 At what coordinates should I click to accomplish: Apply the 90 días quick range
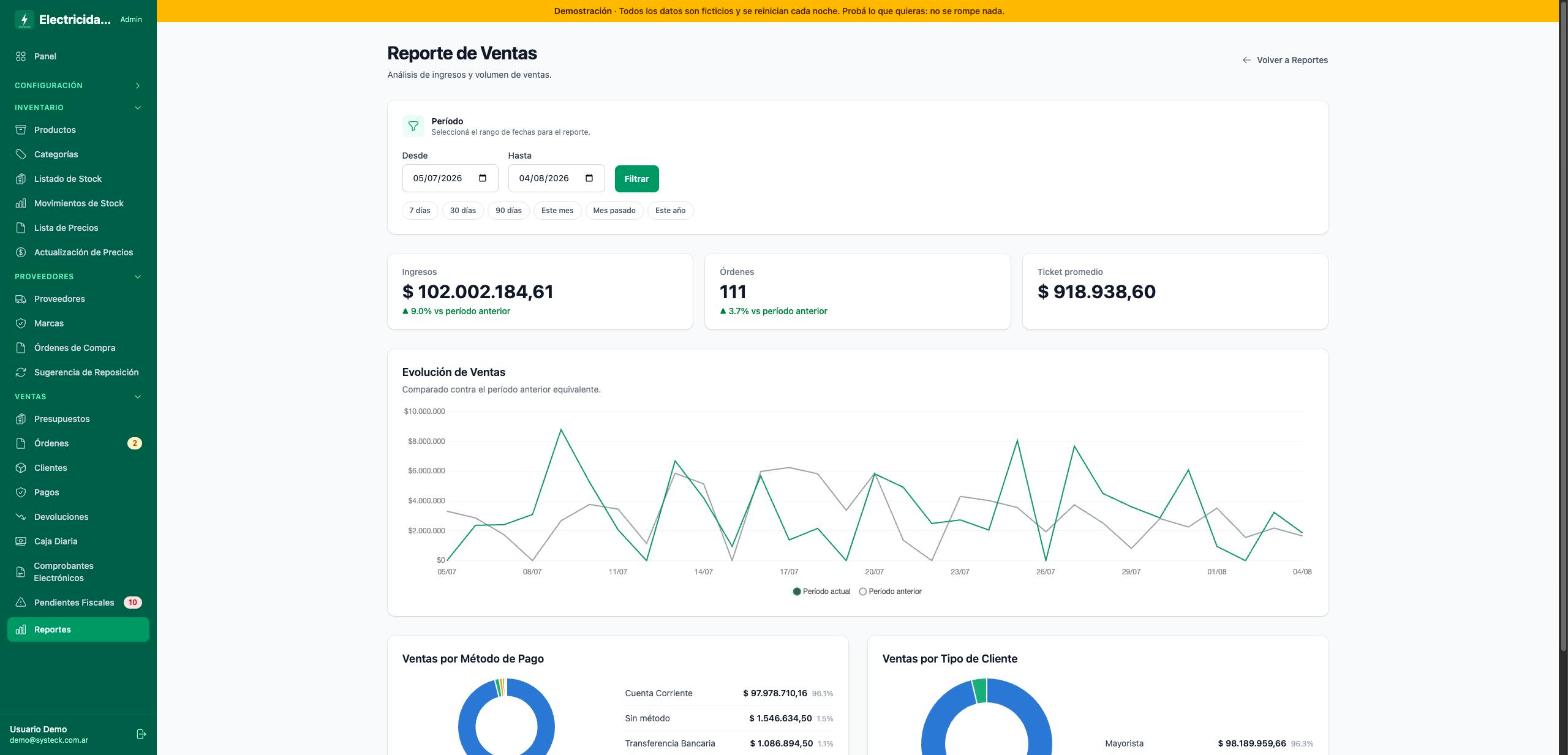(508, 210)
